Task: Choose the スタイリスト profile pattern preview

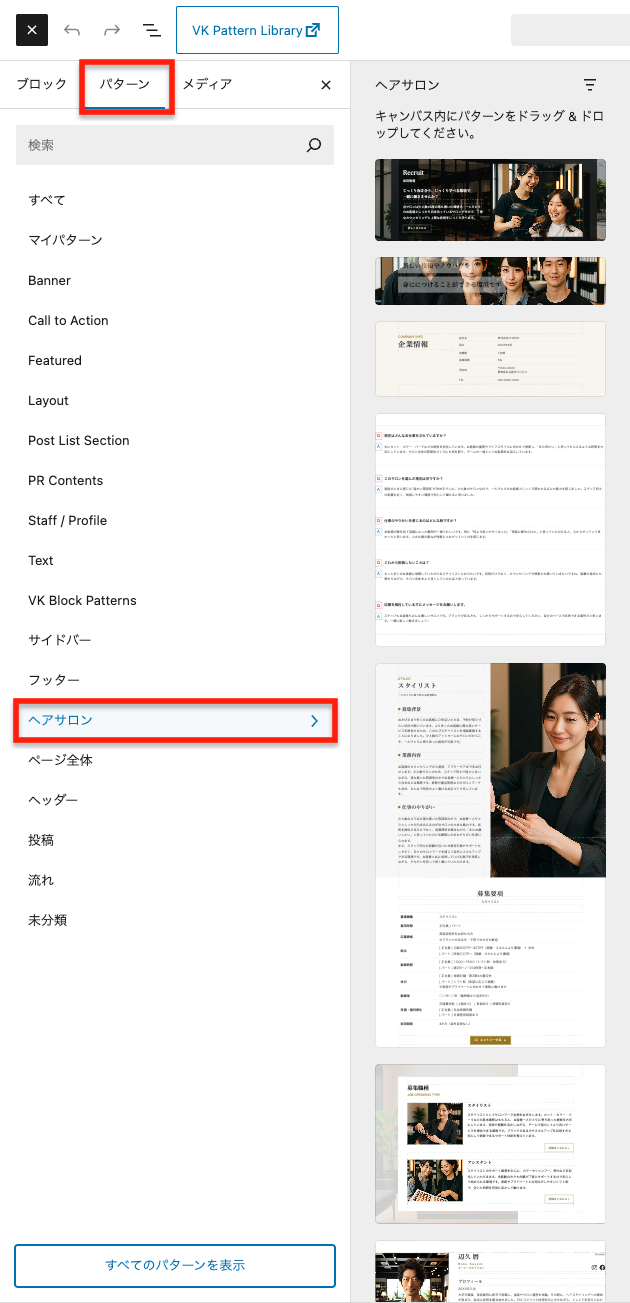Action: (490, 855)
